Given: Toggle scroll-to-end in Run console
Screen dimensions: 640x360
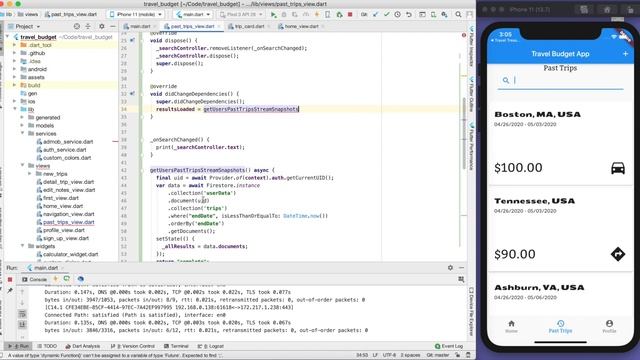Looking at the screenshot, I should tap(22, 324).
